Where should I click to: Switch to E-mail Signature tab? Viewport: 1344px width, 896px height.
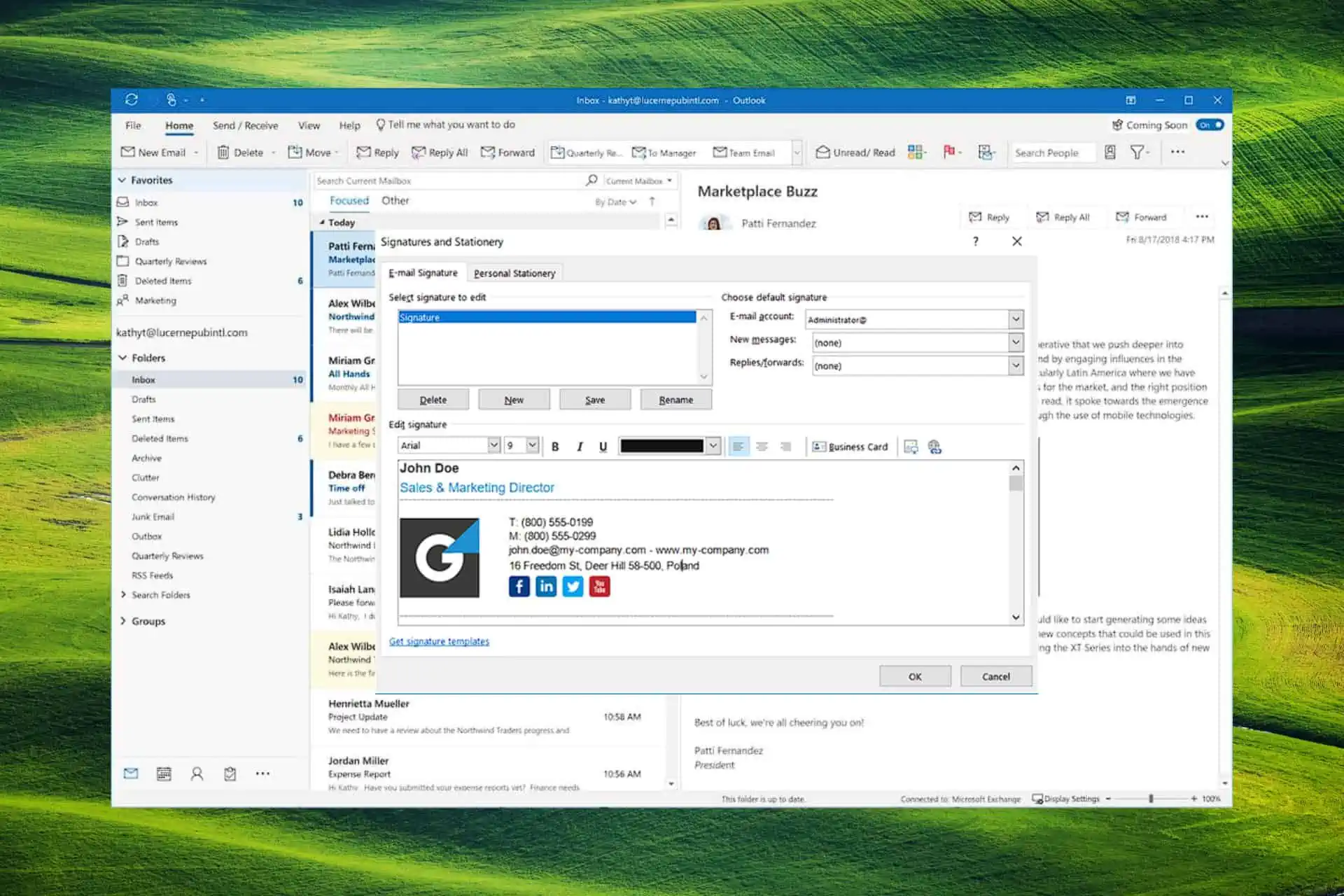[423, 273]
